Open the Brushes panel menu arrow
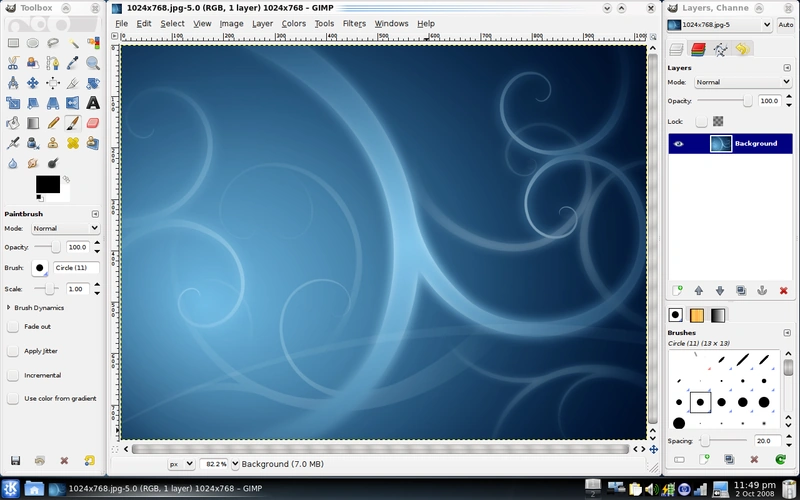 pos(787,333)
